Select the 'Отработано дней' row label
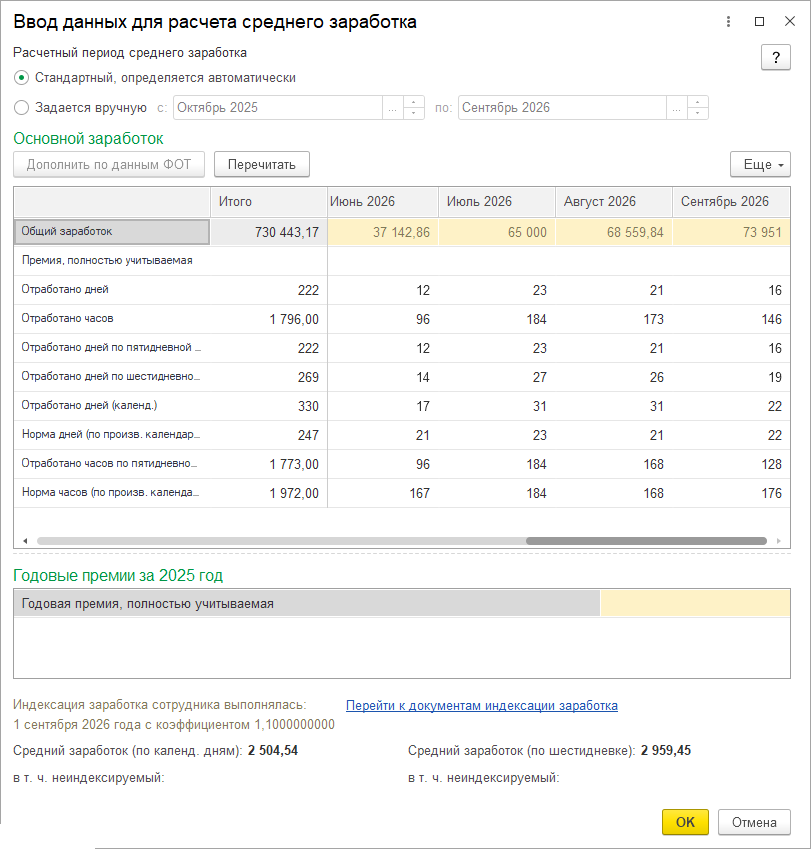 (x=112, y=290)
